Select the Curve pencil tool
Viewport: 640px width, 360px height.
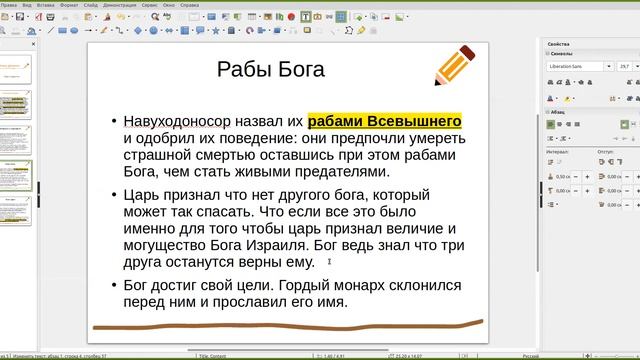tap(104, 31)
